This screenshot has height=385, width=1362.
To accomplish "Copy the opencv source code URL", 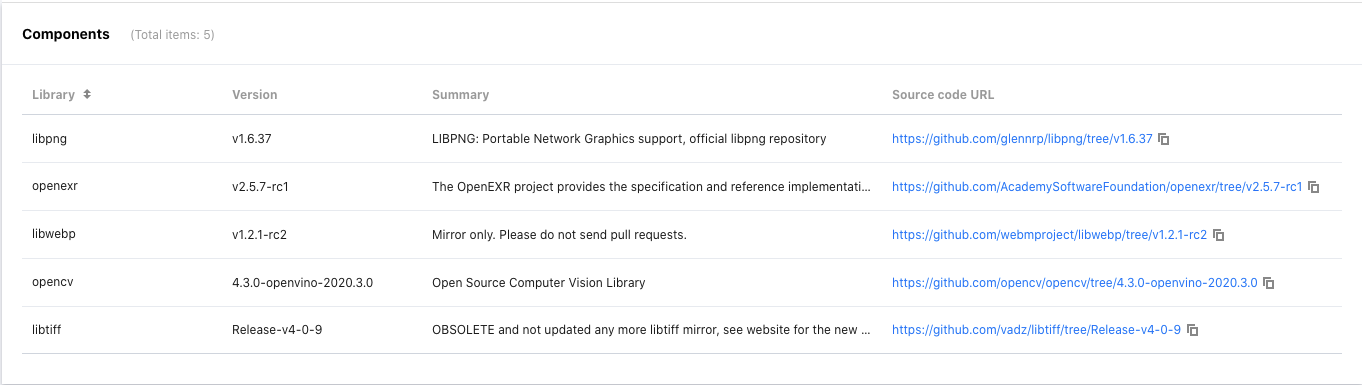I will point(1269,283).
